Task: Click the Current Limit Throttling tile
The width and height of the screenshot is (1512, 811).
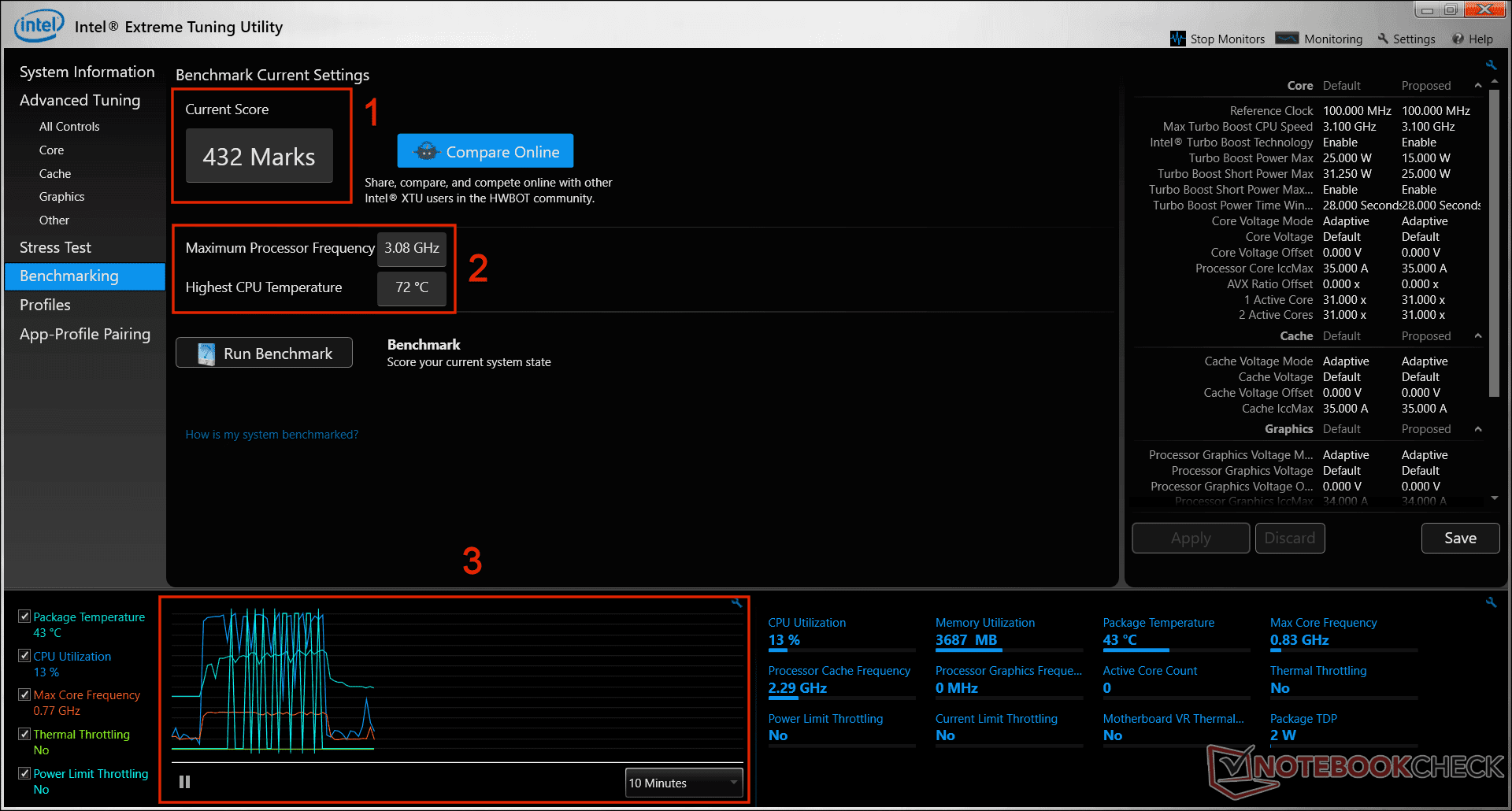Action: (1008, 728)
